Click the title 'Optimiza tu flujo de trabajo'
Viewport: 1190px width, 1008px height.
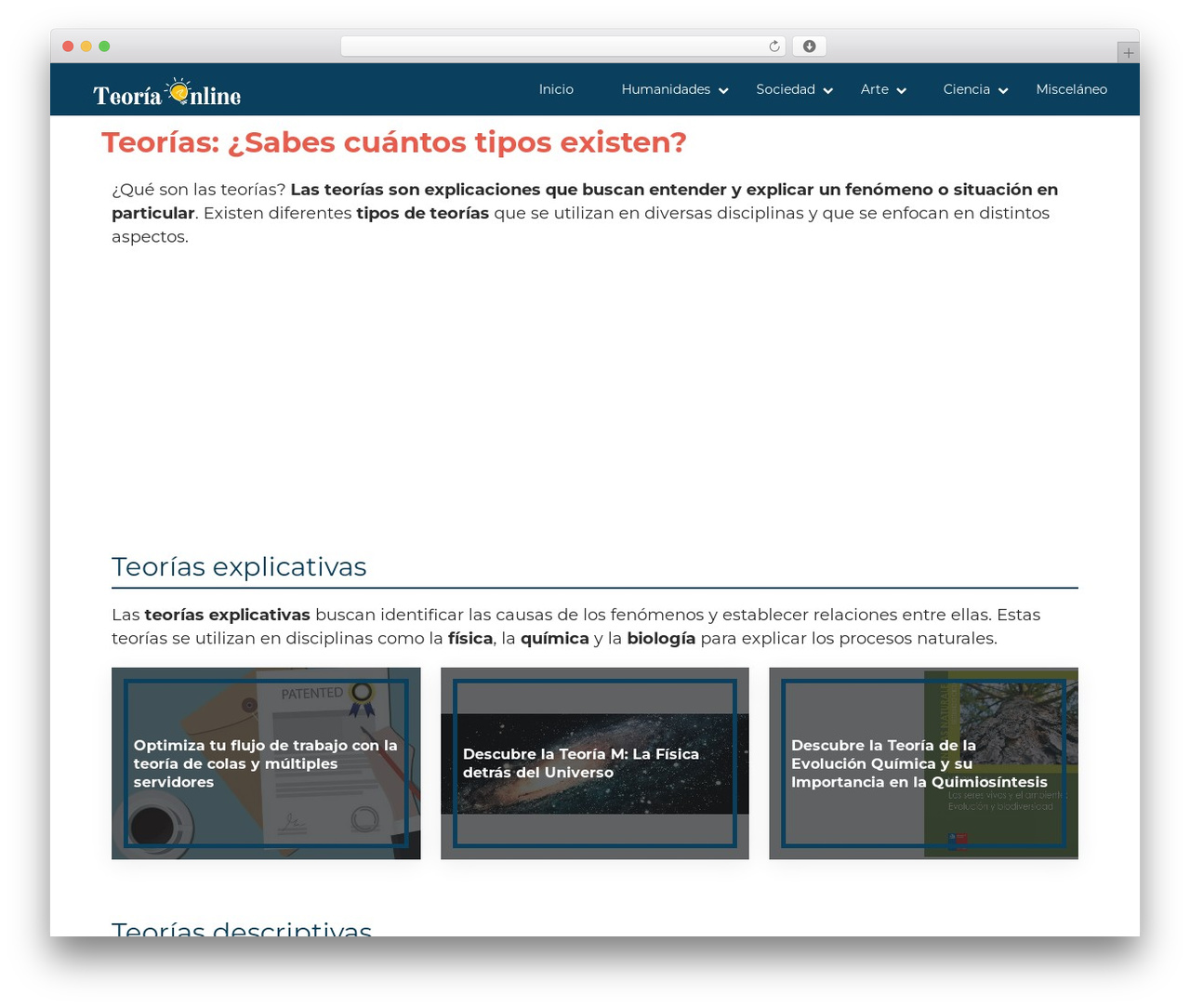[x=266, y=763]
